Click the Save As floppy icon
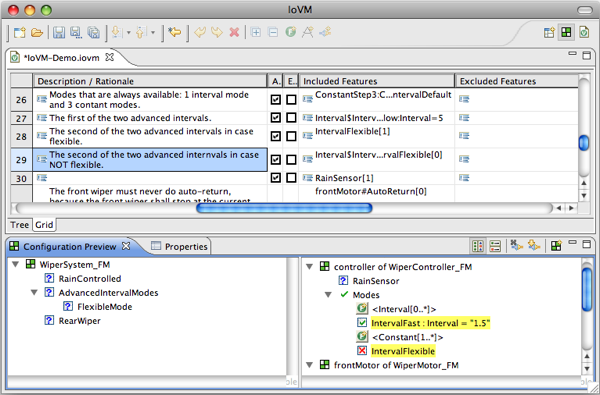Viewport: 600px width, 395px height. click(x=76, y=33)
